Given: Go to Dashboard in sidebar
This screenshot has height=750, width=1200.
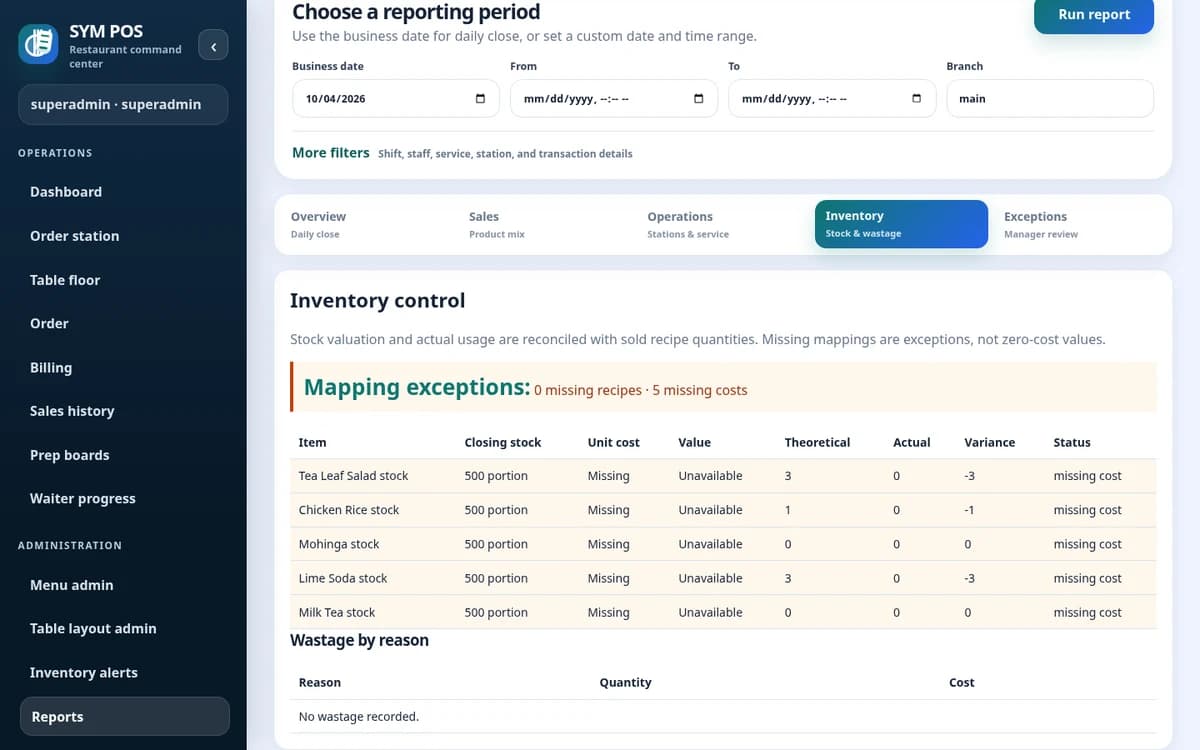Looking at the screenshot, I should coord(124,192).
